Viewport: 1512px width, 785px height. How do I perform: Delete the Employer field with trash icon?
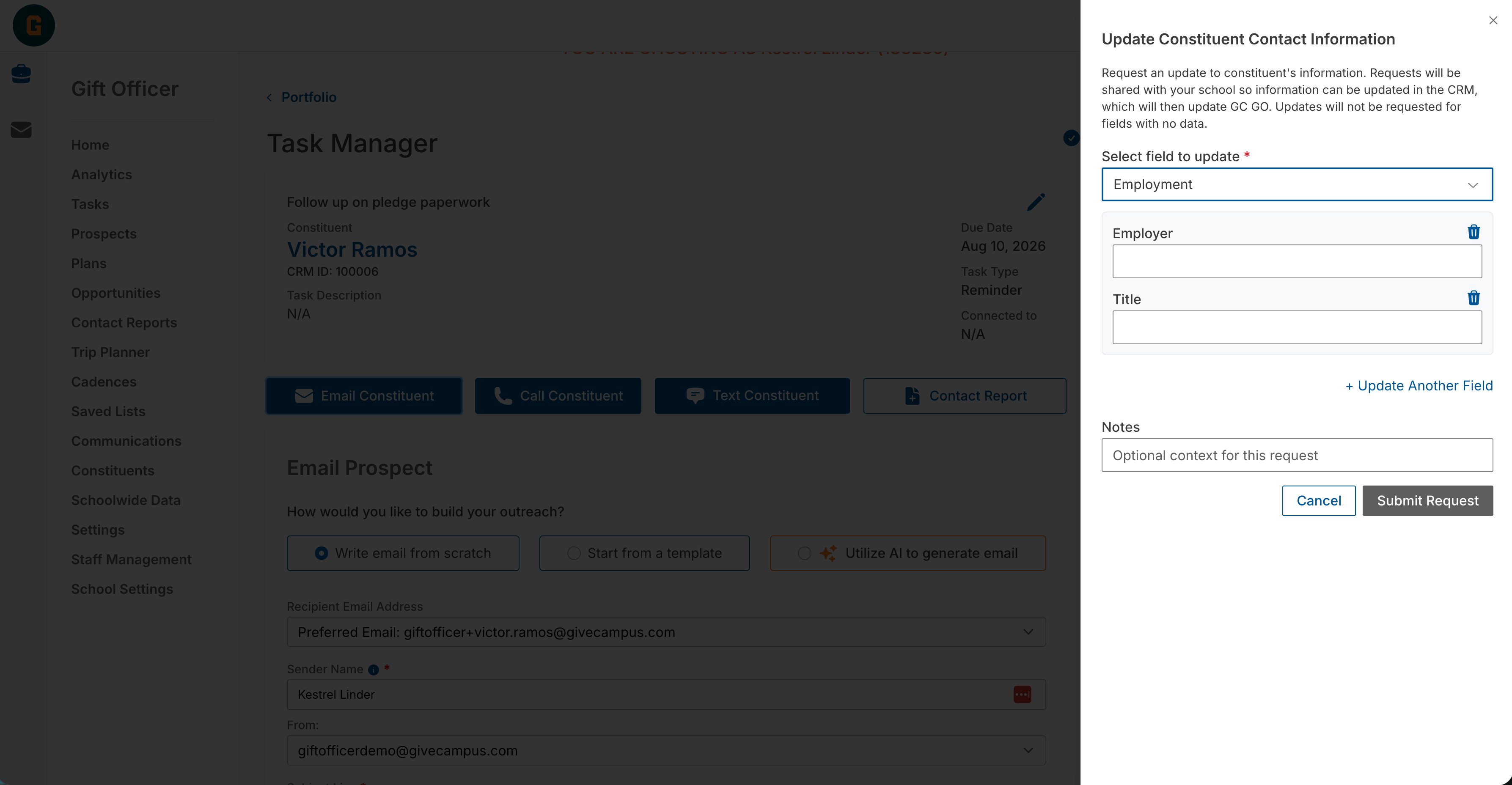click(x=1473, y=232)
